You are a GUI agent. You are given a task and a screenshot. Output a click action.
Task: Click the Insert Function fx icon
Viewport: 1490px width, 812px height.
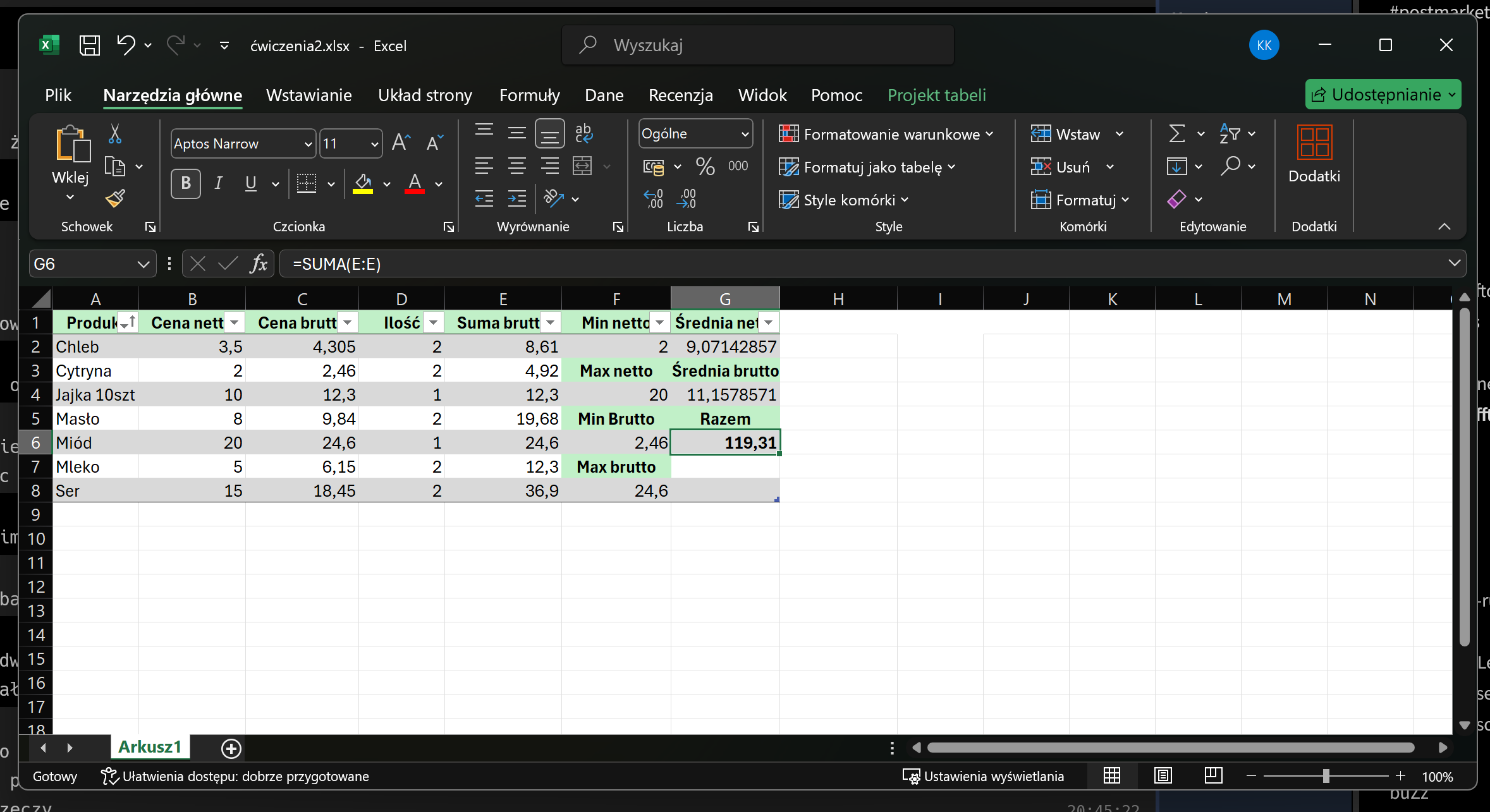(x=258, y=264)
